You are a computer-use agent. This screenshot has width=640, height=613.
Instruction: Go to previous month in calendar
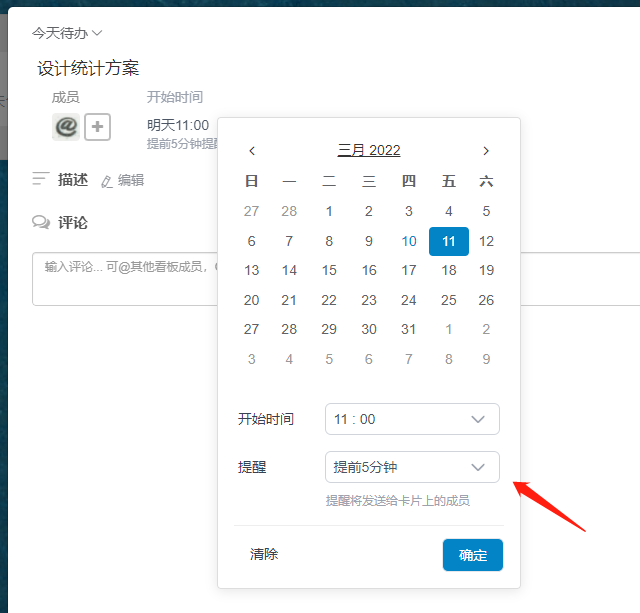[x=252, y=151]
